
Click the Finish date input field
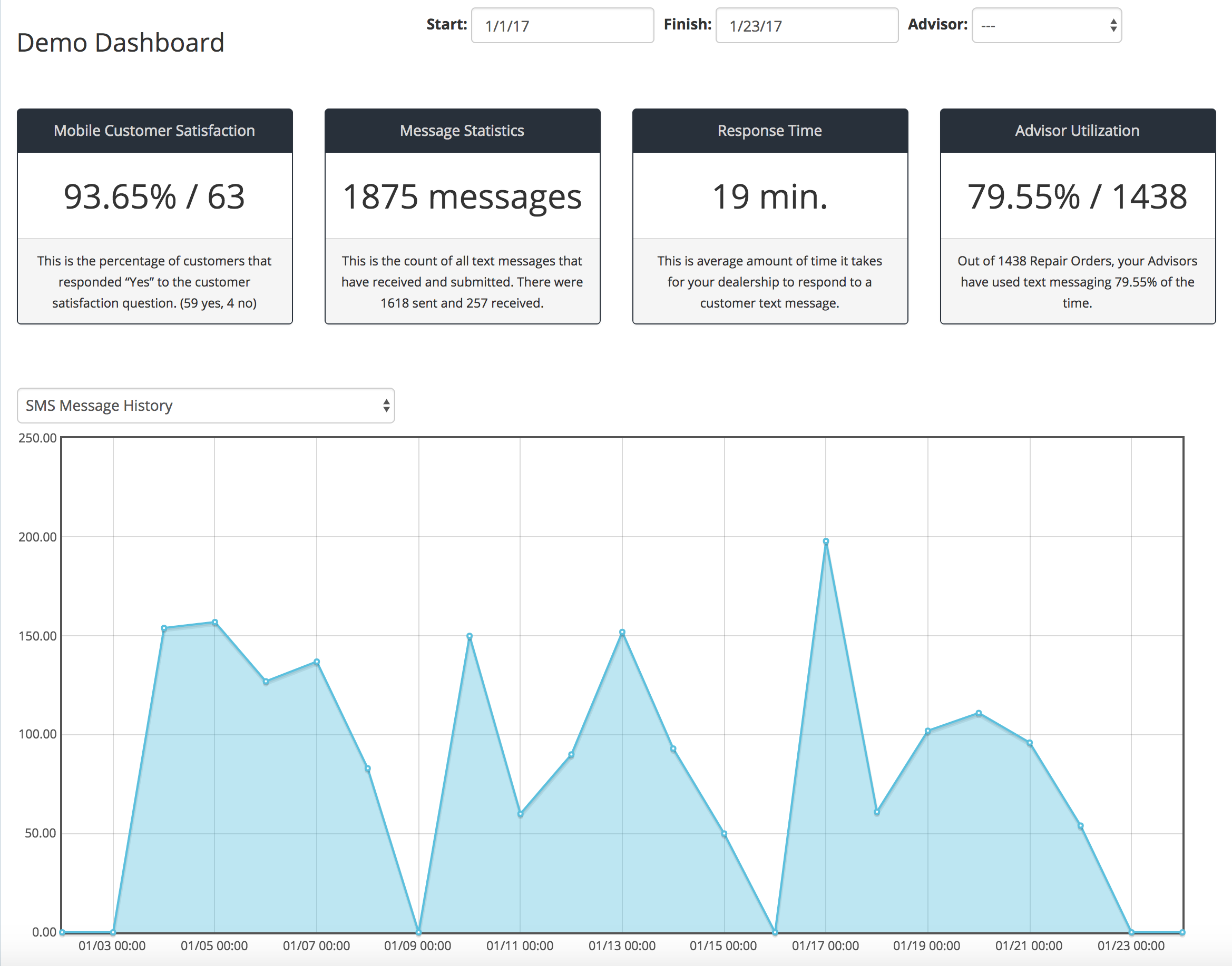point(807,25)
